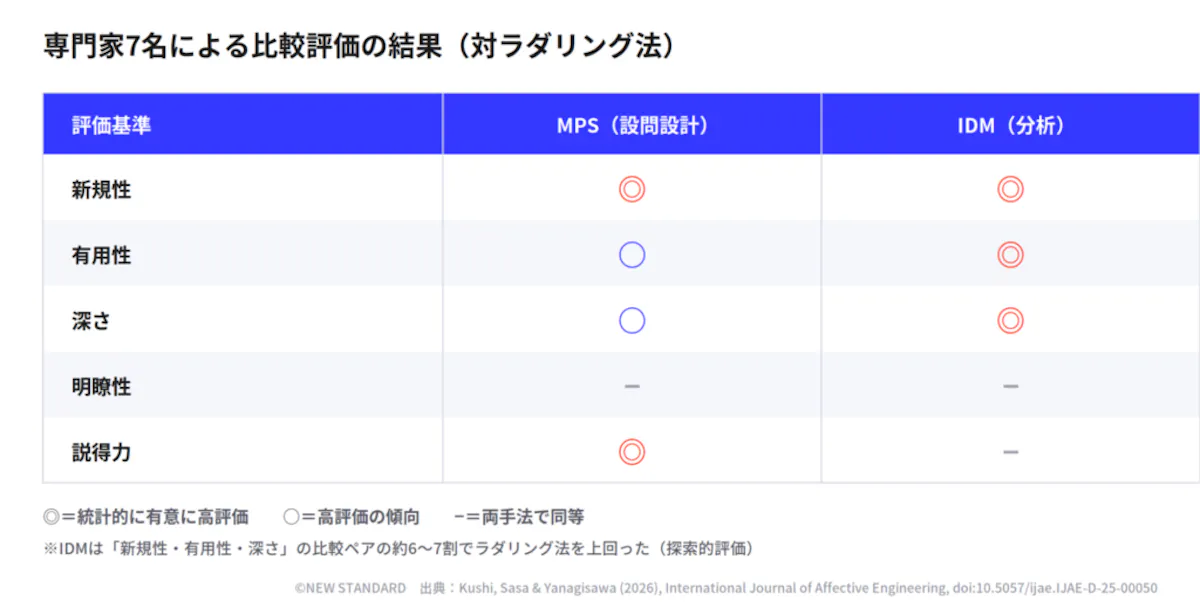The height and width of the screenshot is (614, 1200).
Task: Select the MPS（設問設計）column header
Action: click(632, 126)
